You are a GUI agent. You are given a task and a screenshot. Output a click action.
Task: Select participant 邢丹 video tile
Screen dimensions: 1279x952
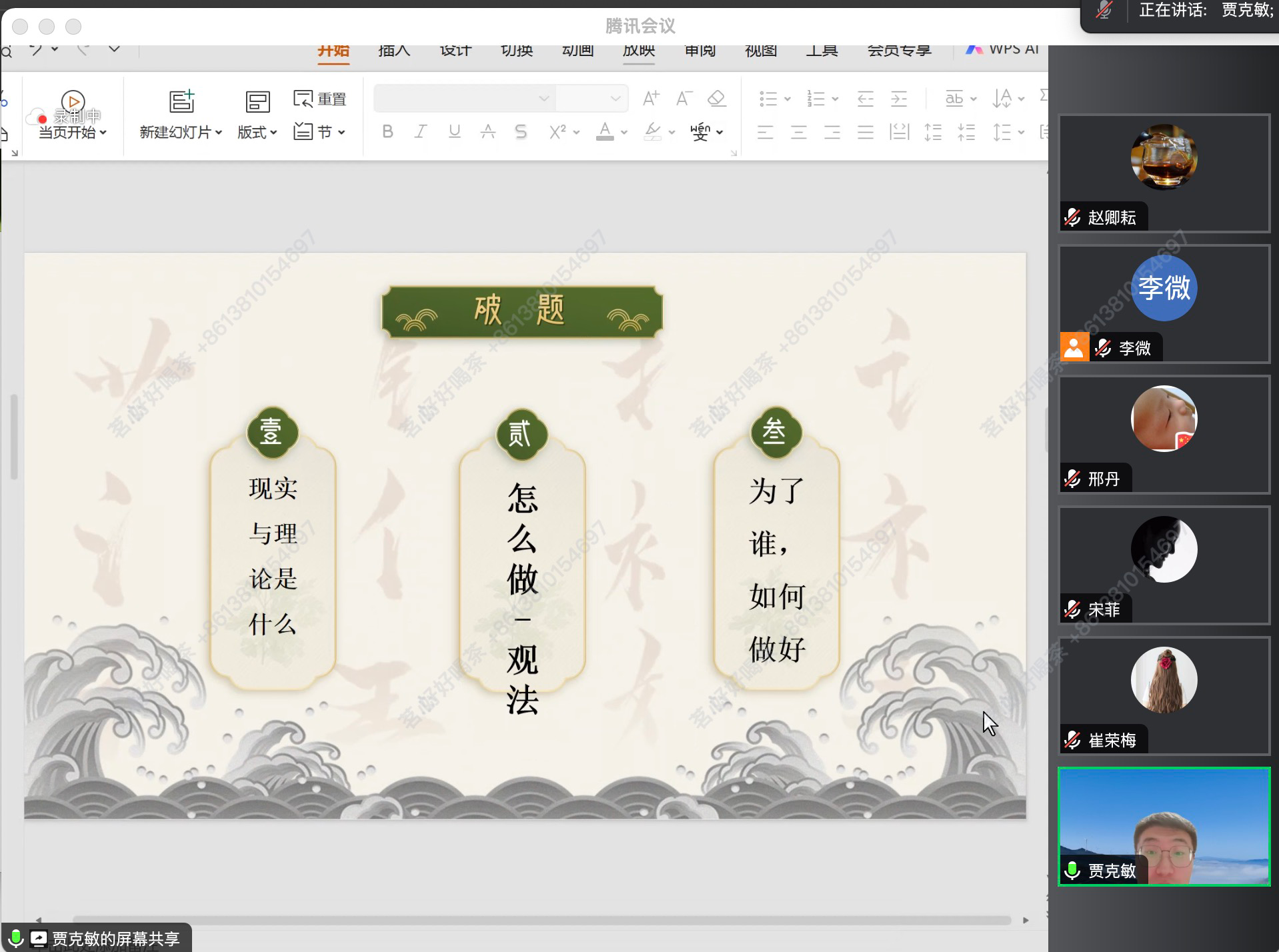pyautogui.click(x=1164, y=434)
